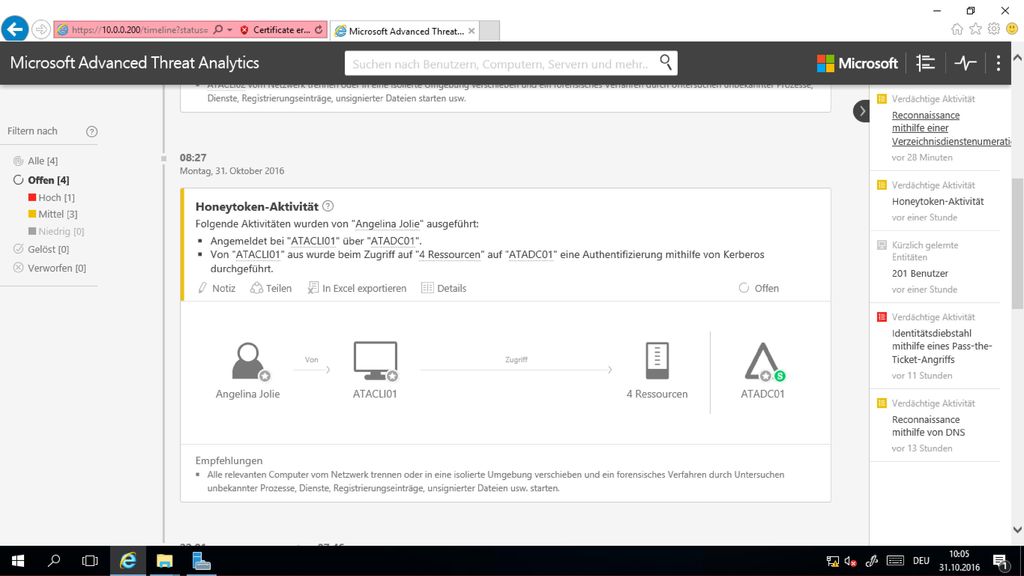Click the browser Home icon

click(957, 29)
